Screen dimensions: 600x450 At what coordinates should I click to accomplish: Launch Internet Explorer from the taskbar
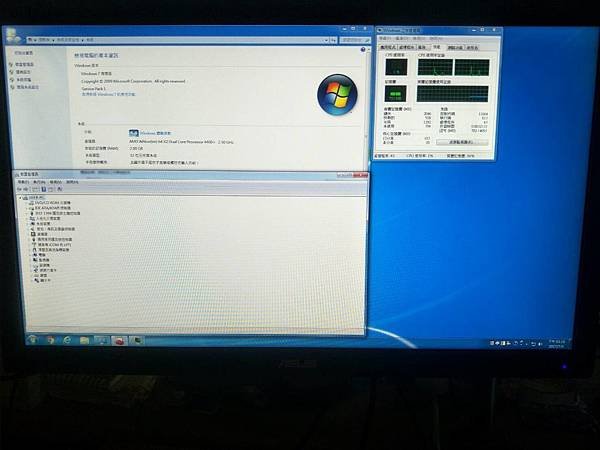pyautogui.click(x=67, y=340)
